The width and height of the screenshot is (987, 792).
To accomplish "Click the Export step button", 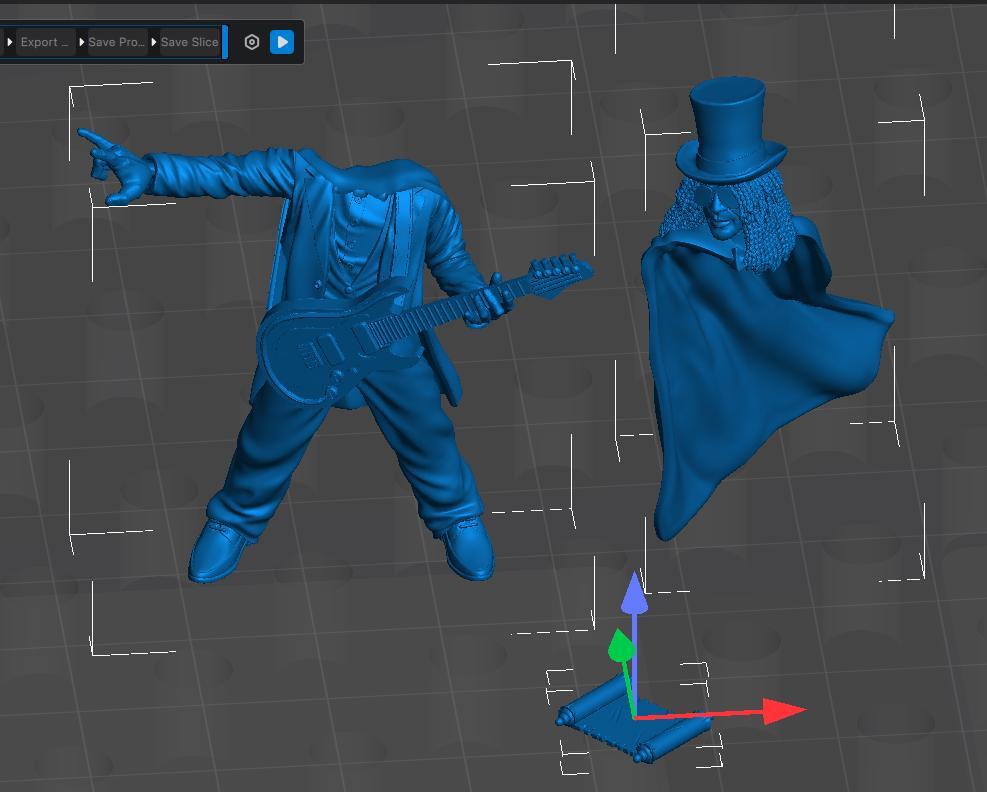I will (46, 42).
